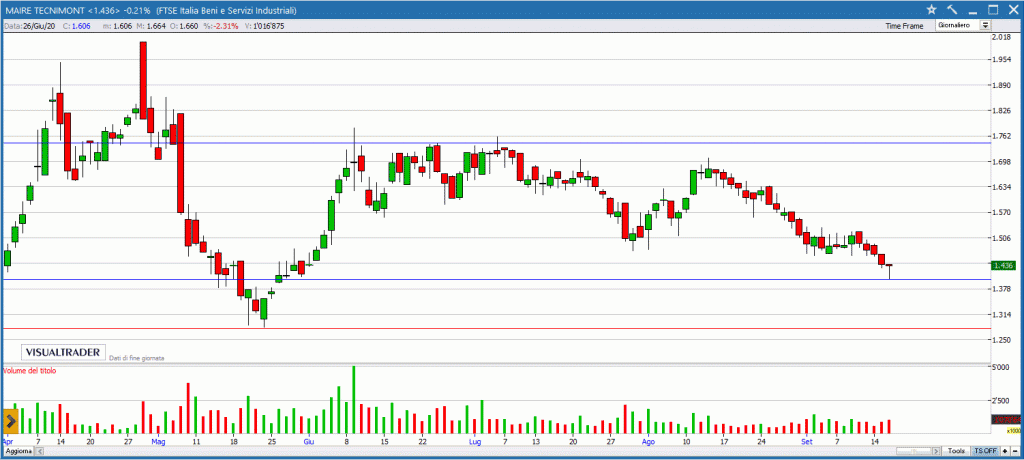Click the Ago month marker
Screen dimensions: 1024x460
pyautogui.click(x=648, y=442)
